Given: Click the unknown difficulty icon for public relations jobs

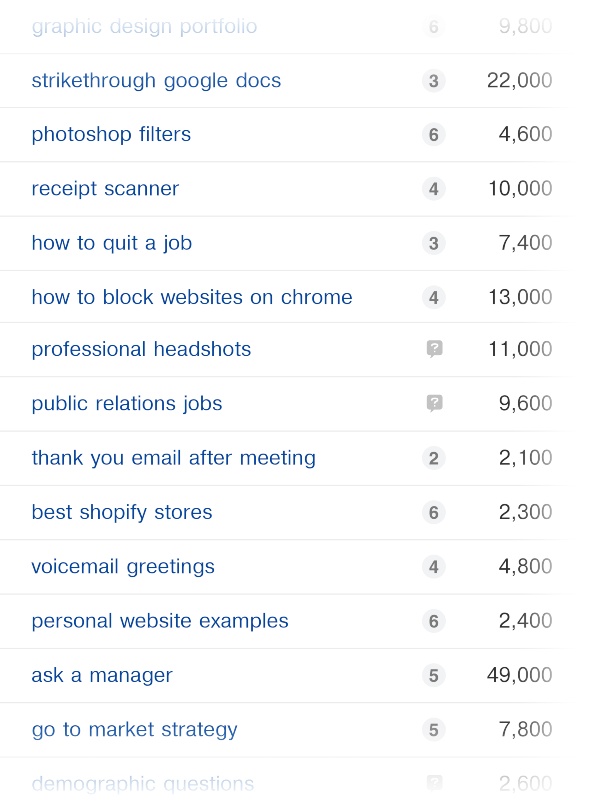Looking at the screenshot, I should [434, 403].
